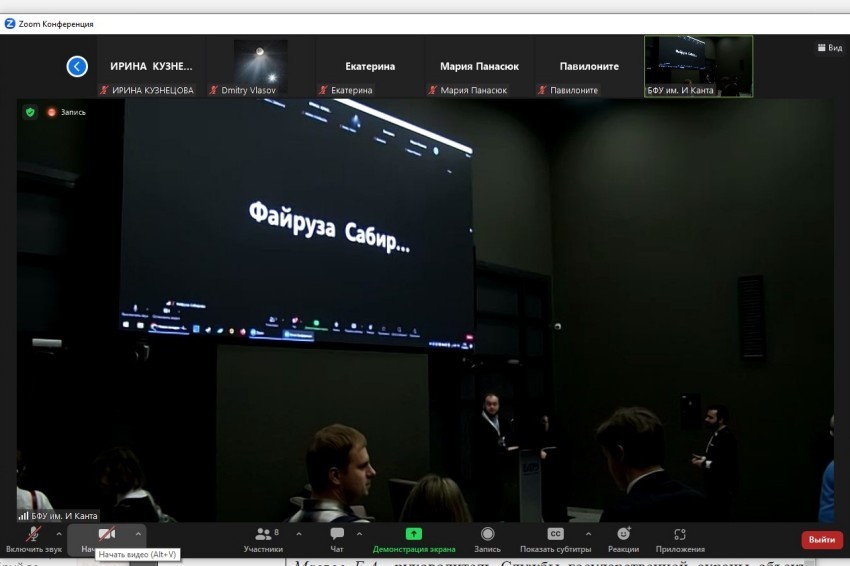850x566 pixels.
Task: Open the Чат chat panel
Action: click(337, 539)
